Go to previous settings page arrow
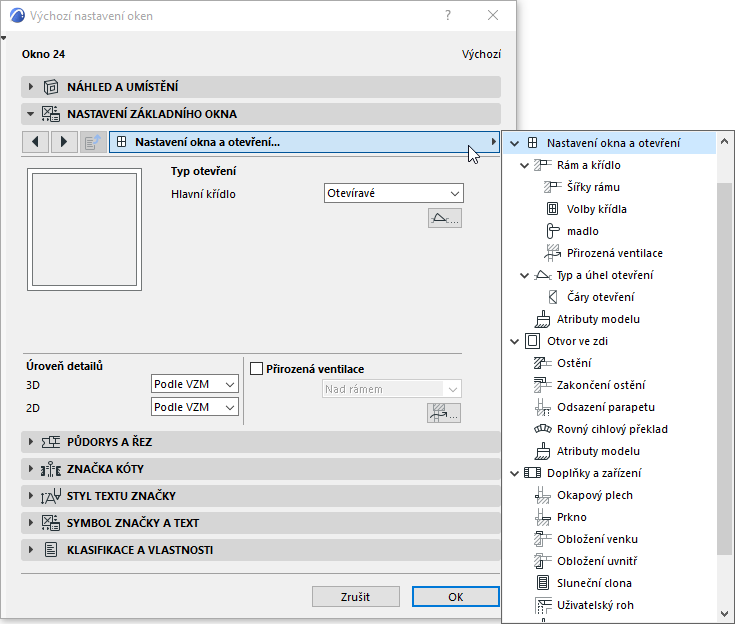This screenshot has width=735, height=624. coord(36,142)
